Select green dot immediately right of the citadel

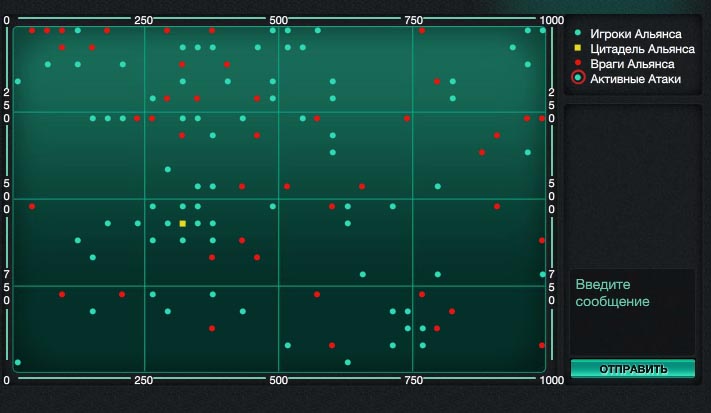[198, 224]
